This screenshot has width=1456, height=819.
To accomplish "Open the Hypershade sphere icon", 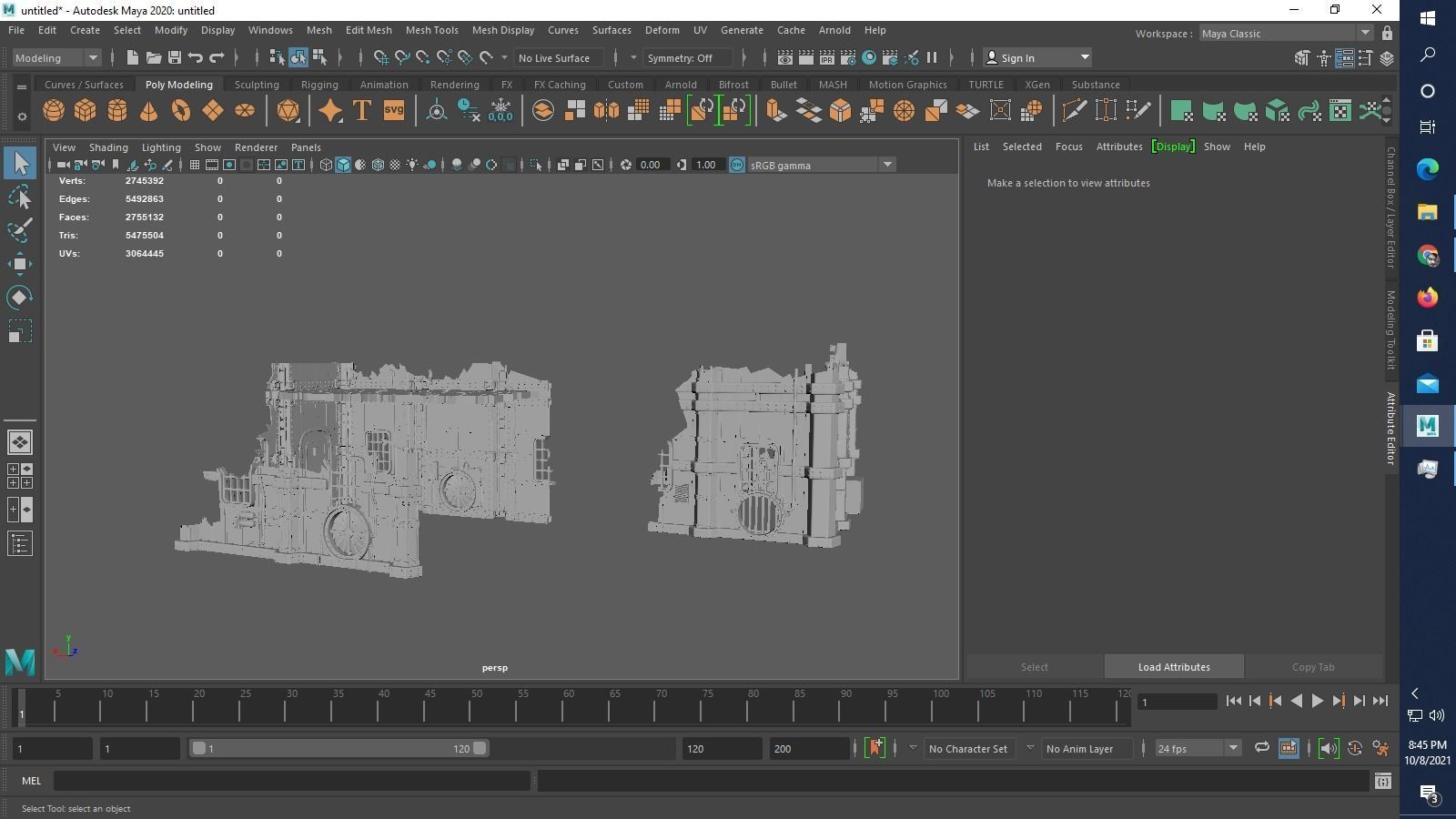I will click(869, 57).
